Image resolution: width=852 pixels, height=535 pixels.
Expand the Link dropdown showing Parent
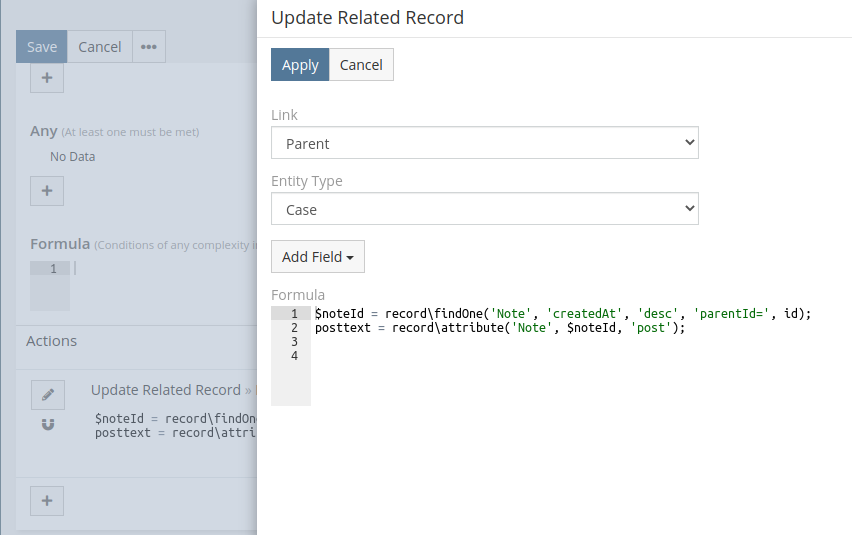484,143
